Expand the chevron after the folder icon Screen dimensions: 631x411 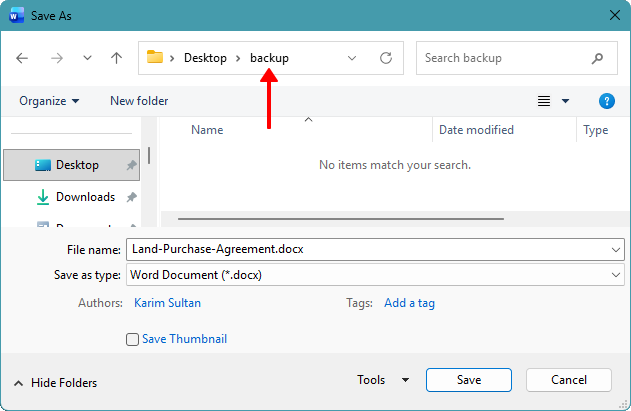click(x=172, y=58)
